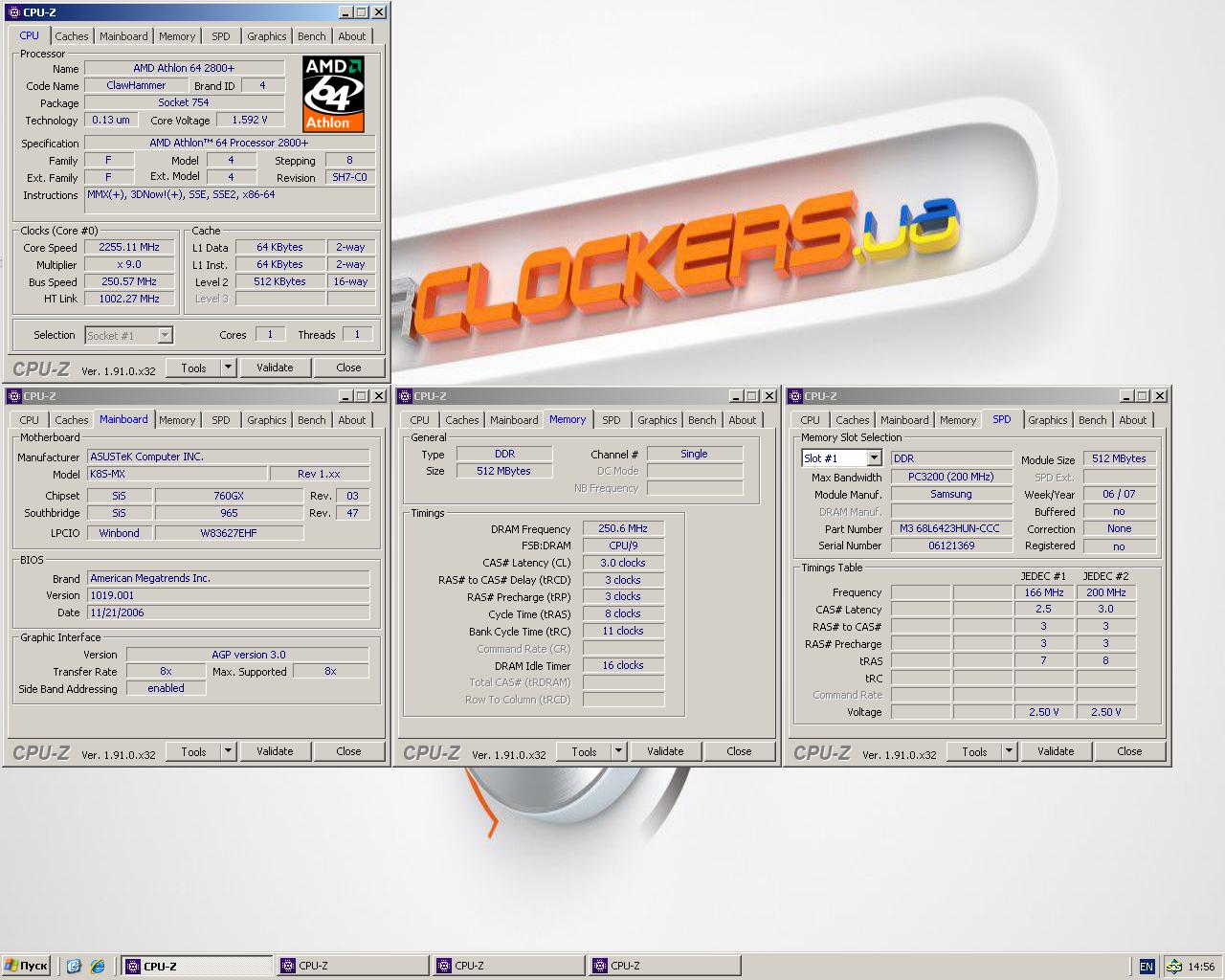Expand the Tools dropdown arrow in the SPD window

[1009, 751]
